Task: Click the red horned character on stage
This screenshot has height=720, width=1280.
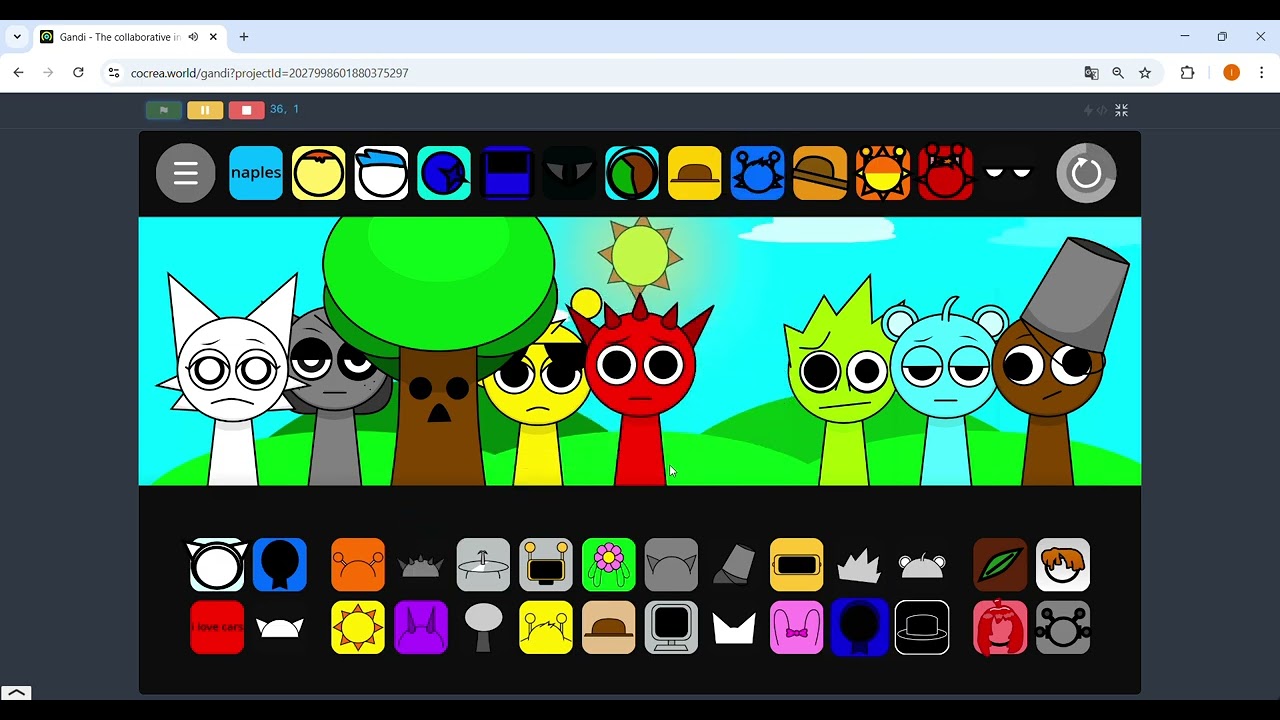Action: coord(640,385)
